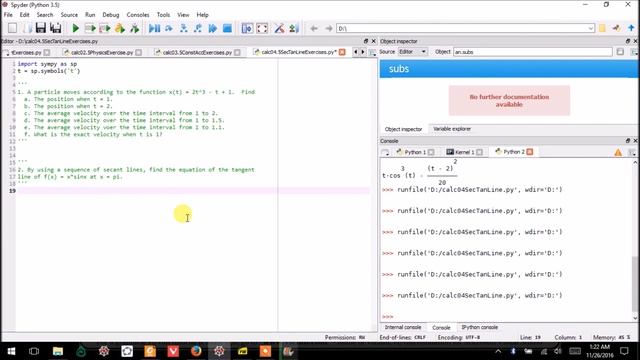Go to parent directory up arrow icon
640x360 pixels.
631,28
